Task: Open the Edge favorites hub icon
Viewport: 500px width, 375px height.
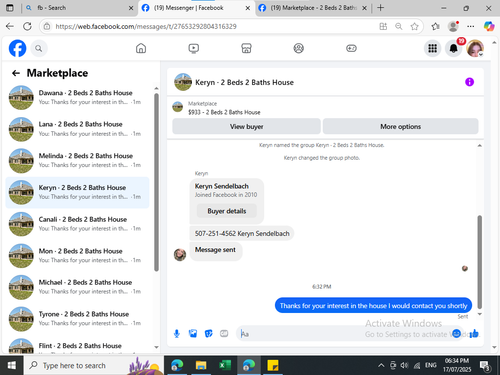Action: 435,26
